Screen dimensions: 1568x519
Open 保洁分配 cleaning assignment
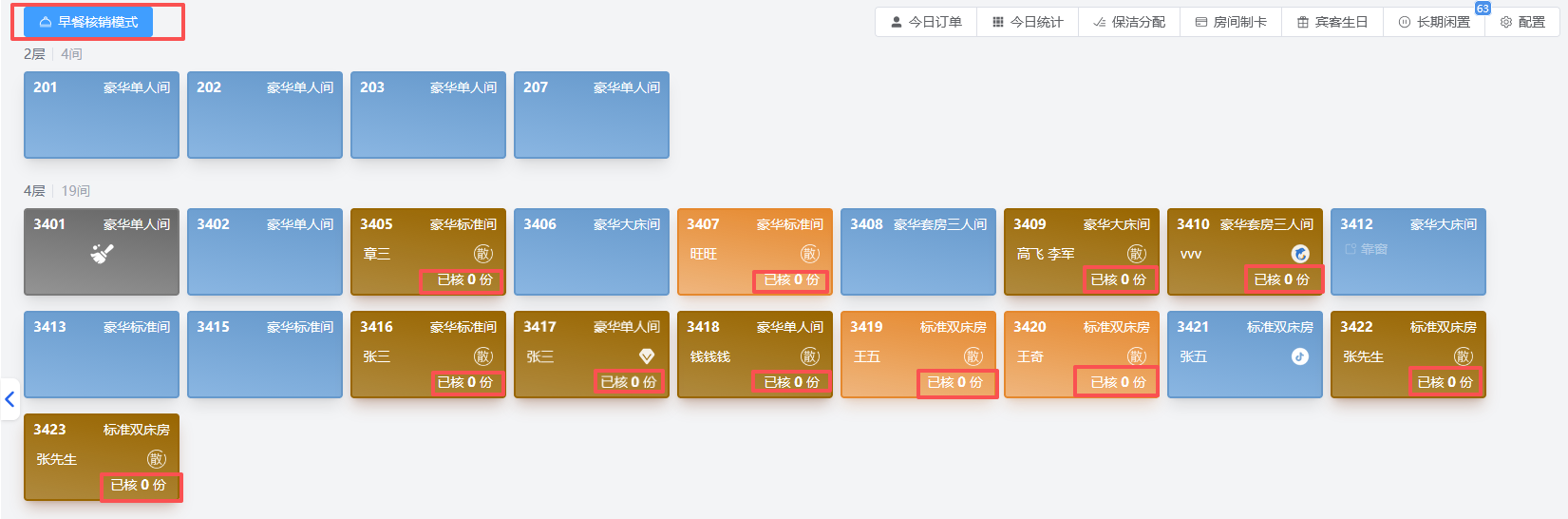tap(1129, 22)
